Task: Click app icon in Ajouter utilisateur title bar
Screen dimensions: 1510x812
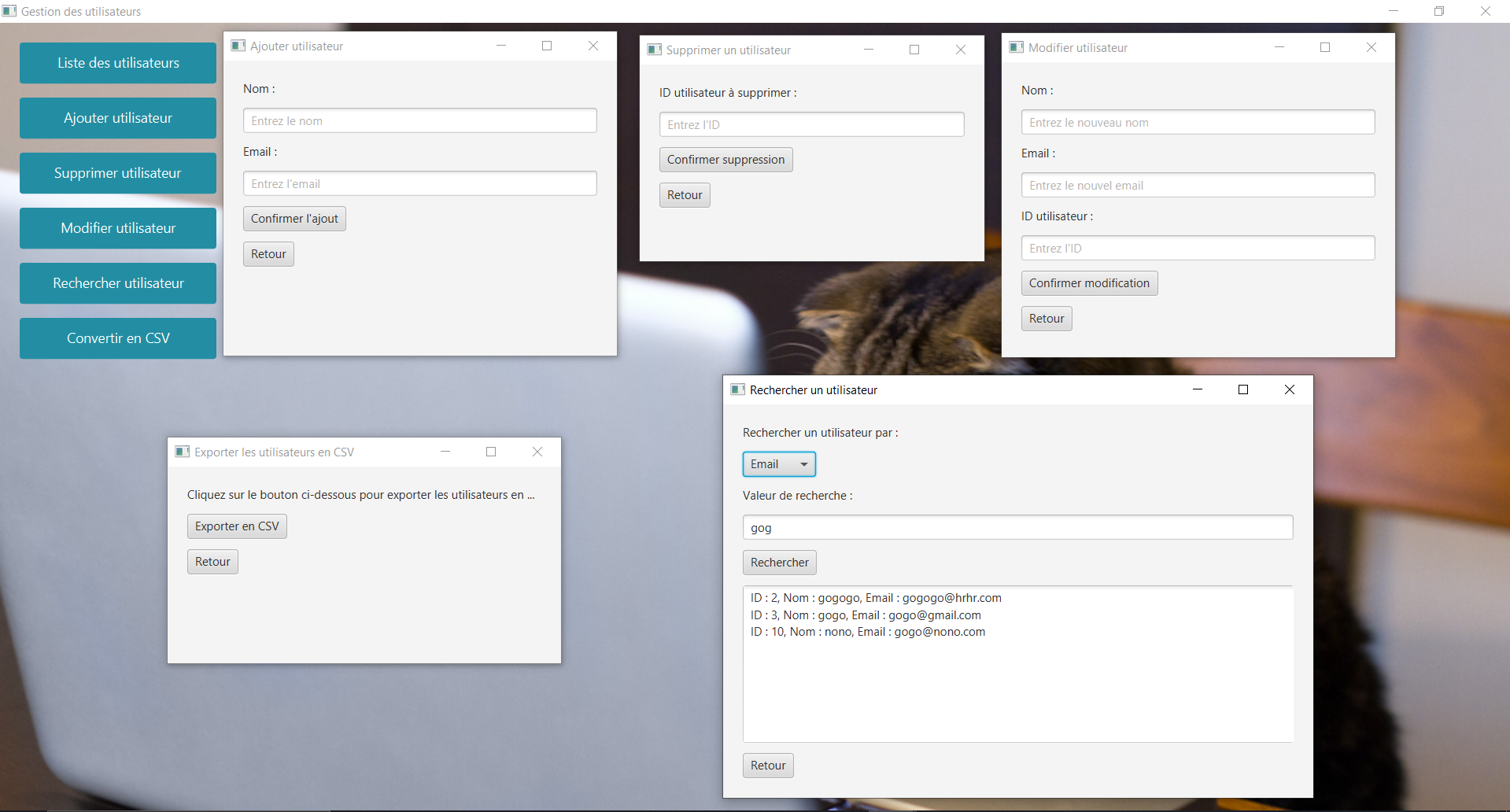Action: [238, 46]
